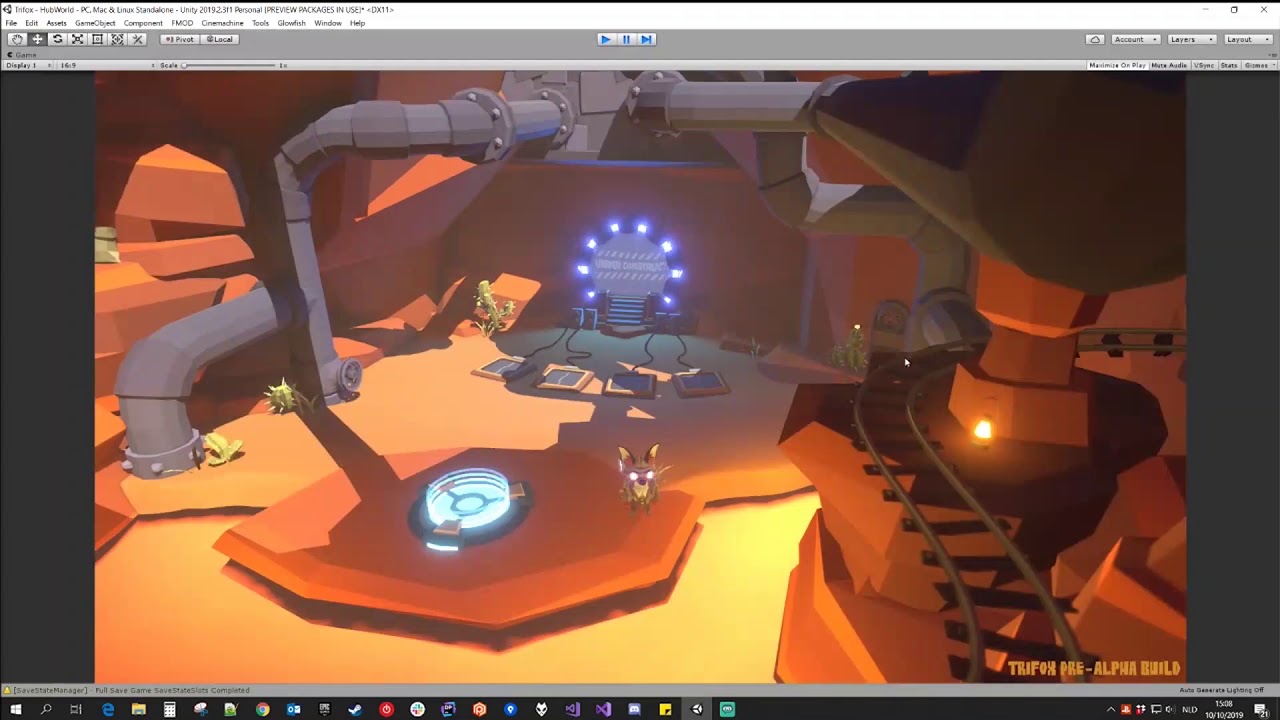
Task: Open the calculator from taskbar
Action: [169, 709]
